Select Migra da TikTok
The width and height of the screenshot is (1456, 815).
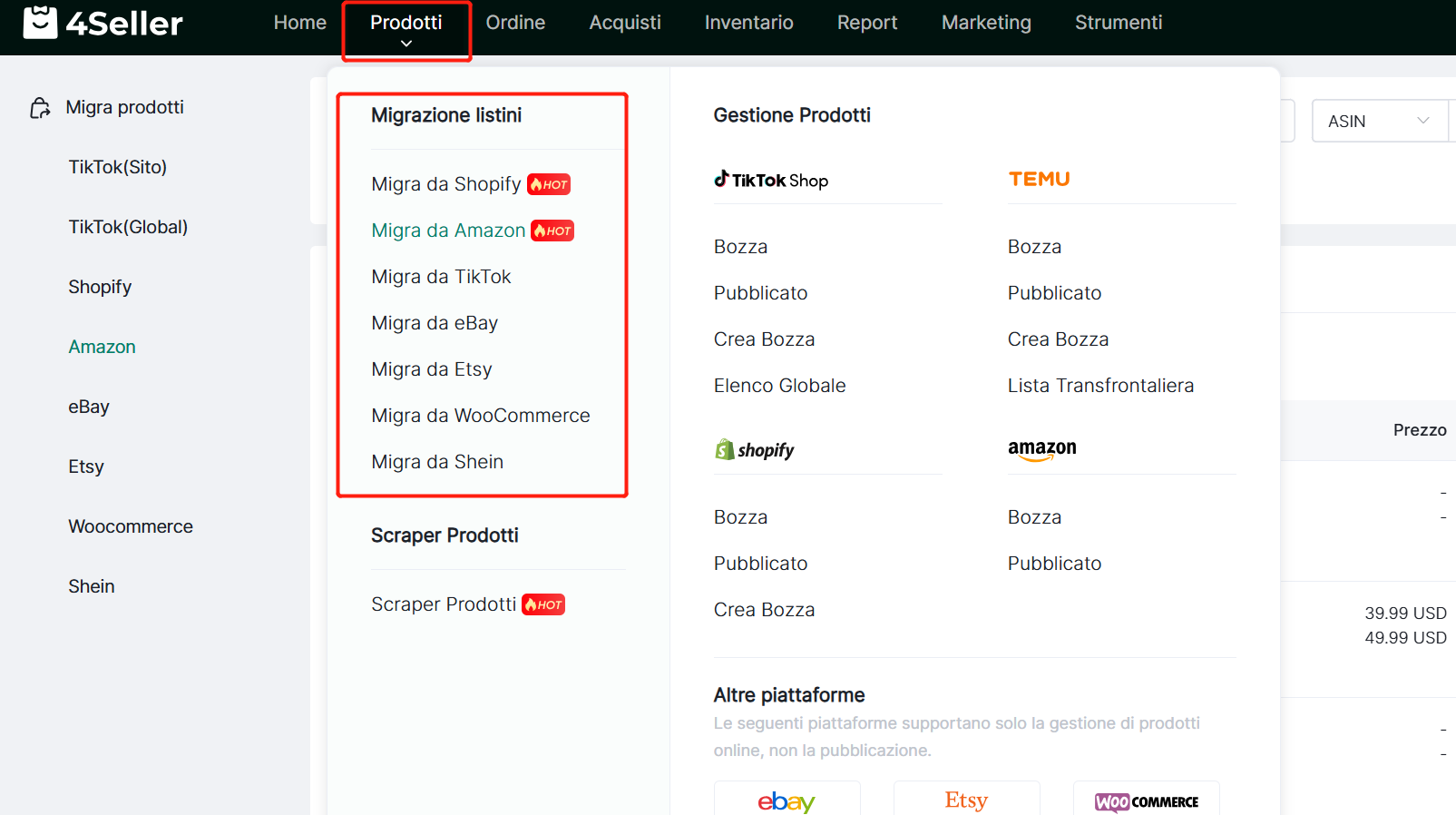(441, 277)
